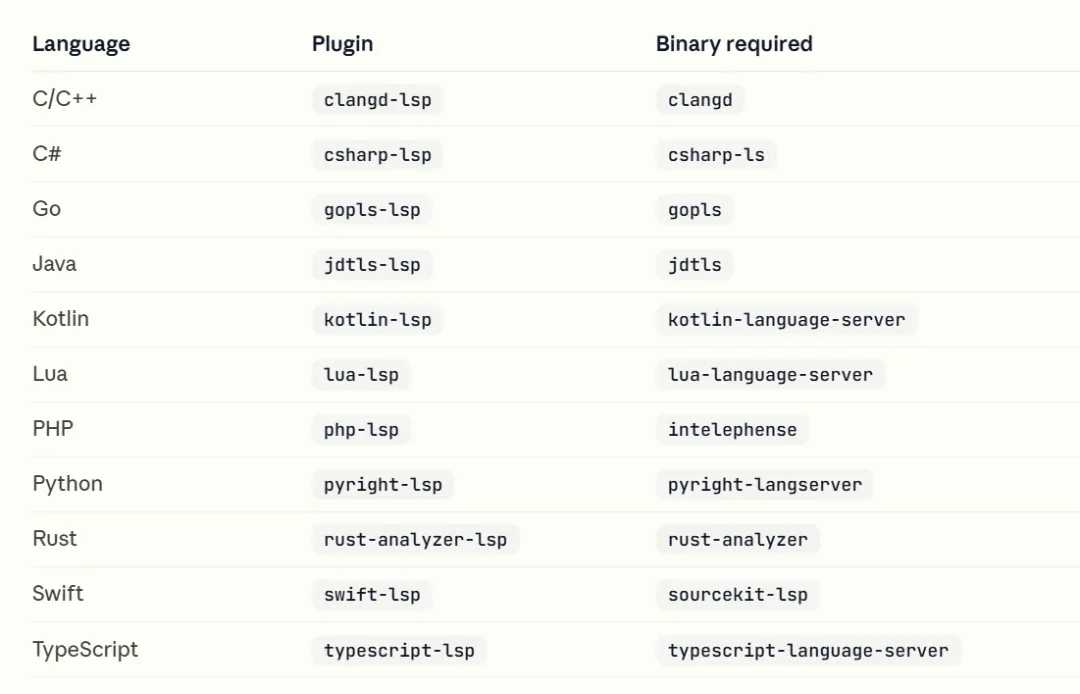Screen dimensions: 1080x694
Task: Select the Python language row label
Action: (68, 484)
